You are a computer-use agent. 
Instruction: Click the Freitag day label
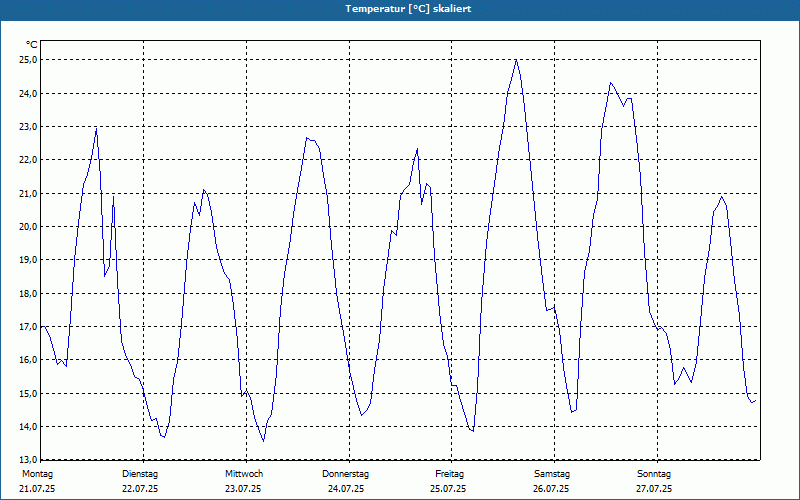pos(449,474)
